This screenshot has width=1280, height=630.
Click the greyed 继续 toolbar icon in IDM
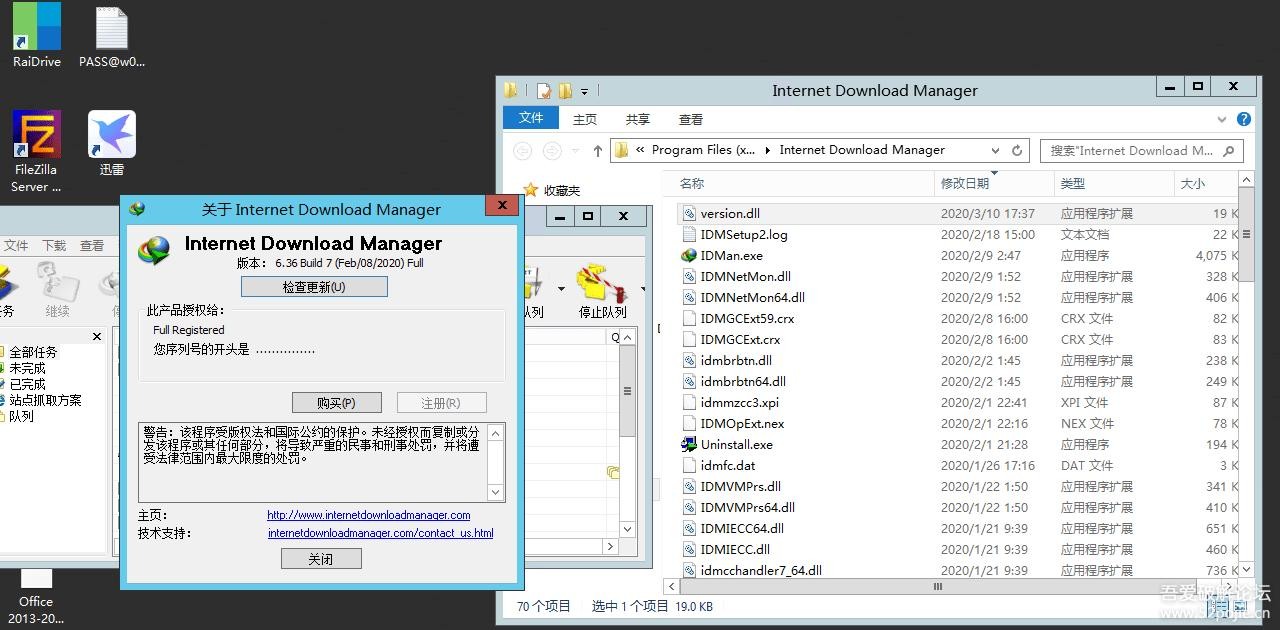point(57,282)
